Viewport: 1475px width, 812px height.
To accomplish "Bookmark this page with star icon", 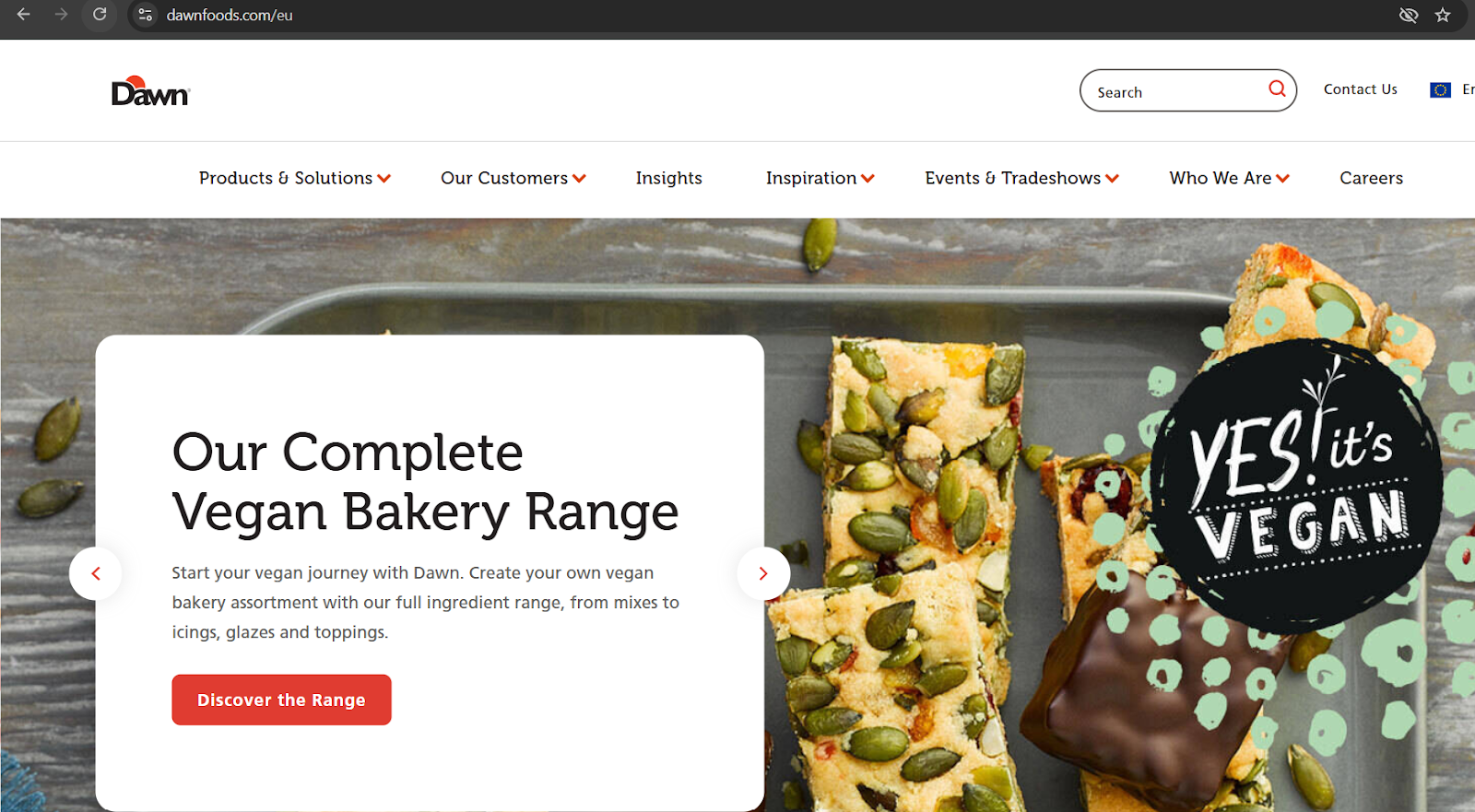I will [1443, 15].
